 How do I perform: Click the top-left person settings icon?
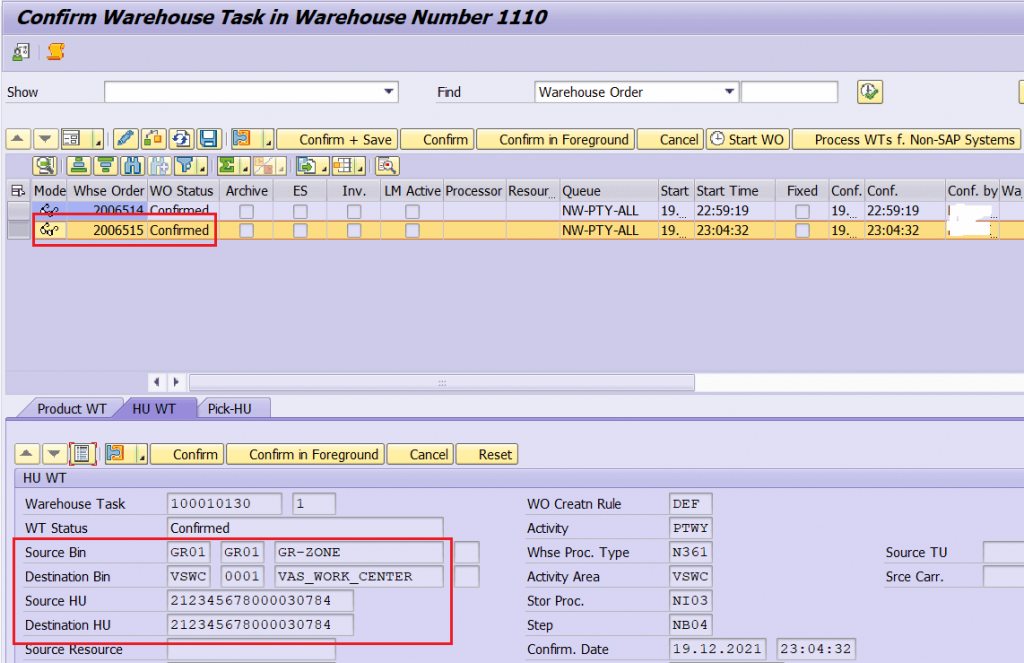tap(21, 52)
